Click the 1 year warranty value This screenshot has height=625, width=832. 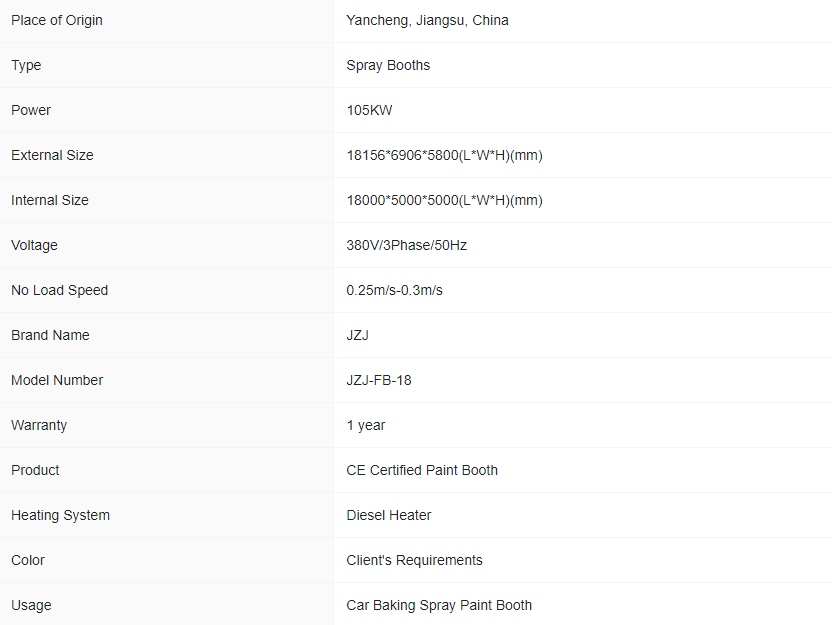(x=366, y=425)
